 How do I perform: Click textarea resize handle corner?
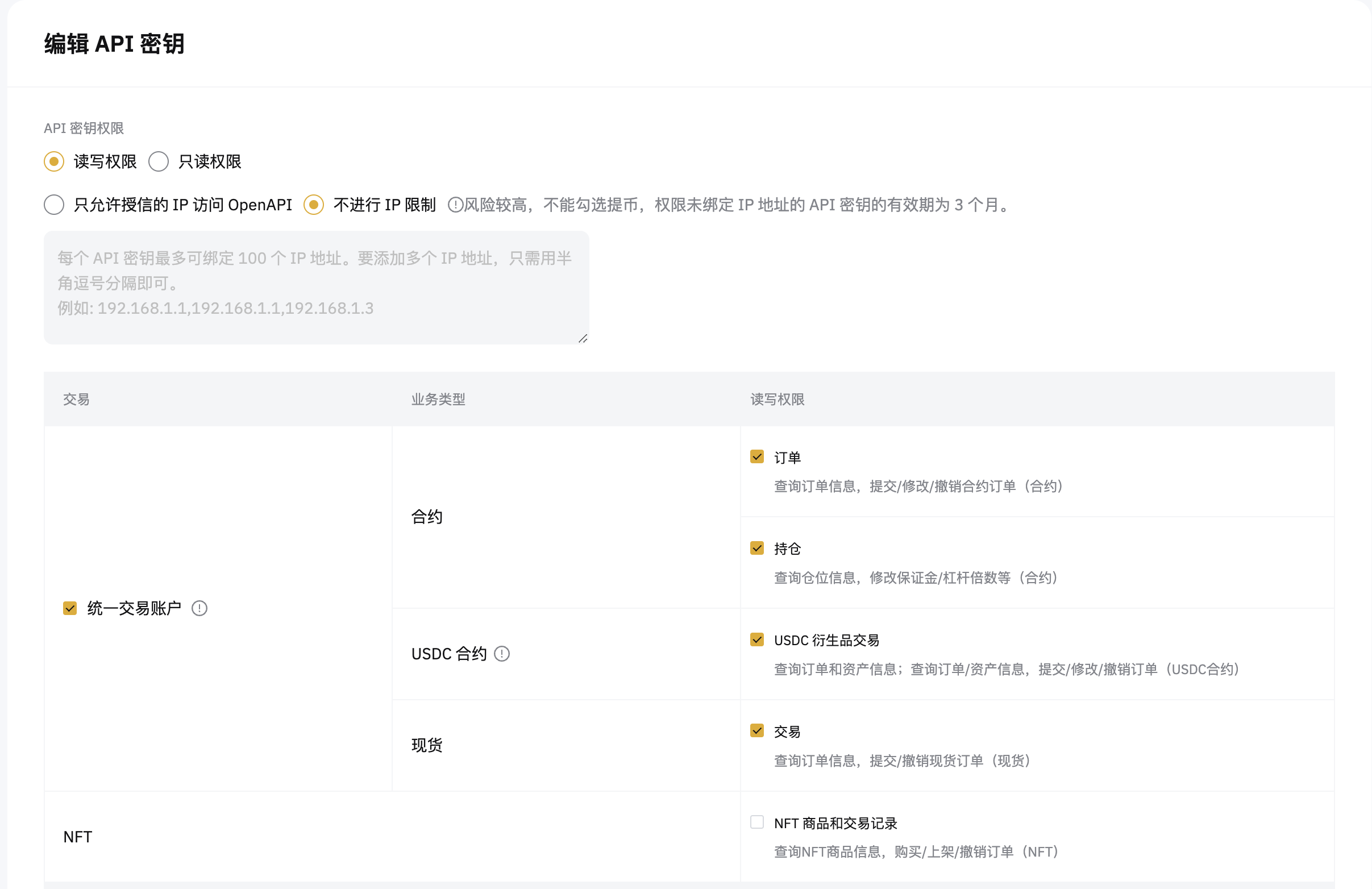583,338
